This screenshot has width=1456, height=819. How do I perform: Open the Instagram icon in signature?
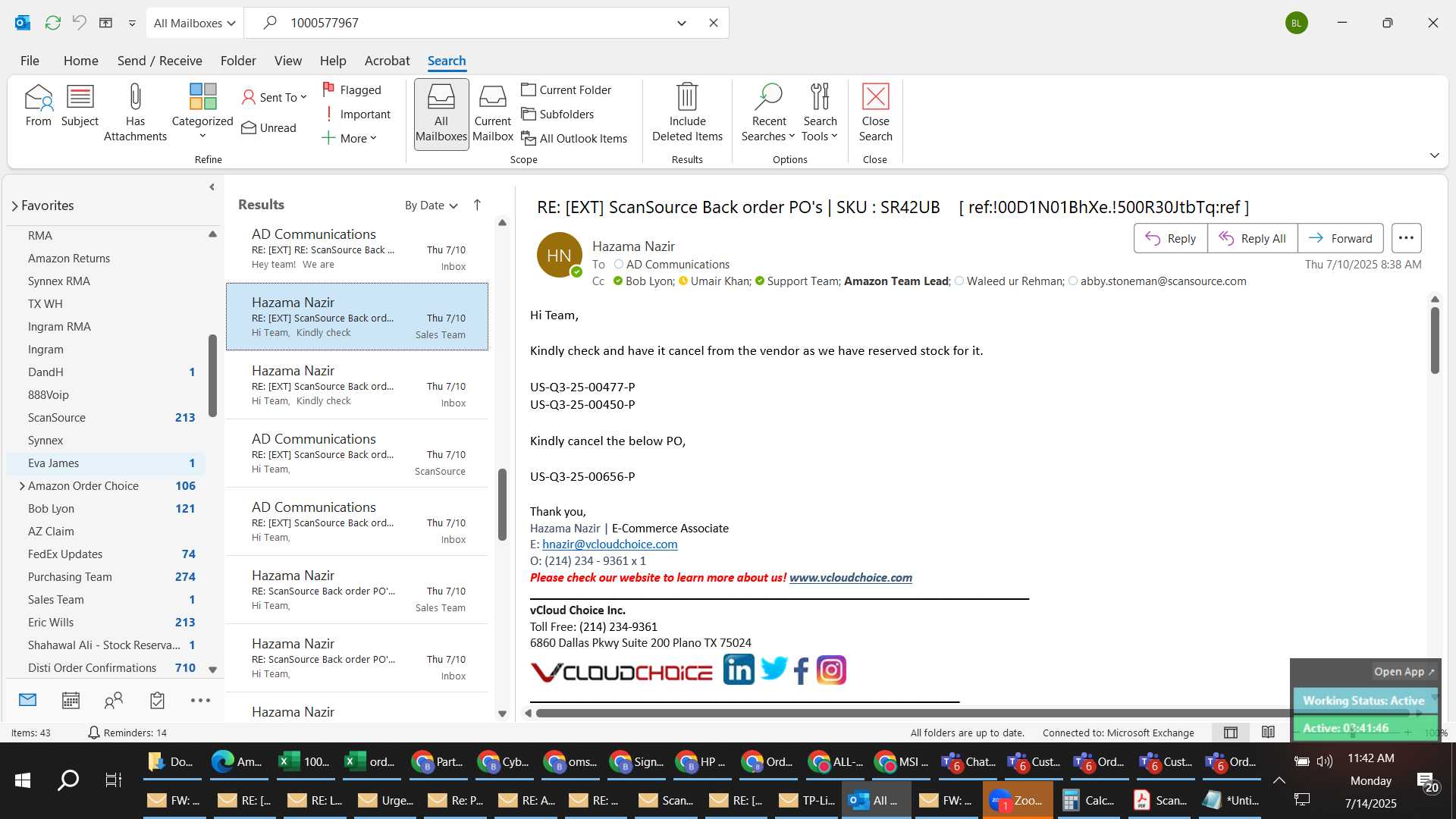(831, 670)
